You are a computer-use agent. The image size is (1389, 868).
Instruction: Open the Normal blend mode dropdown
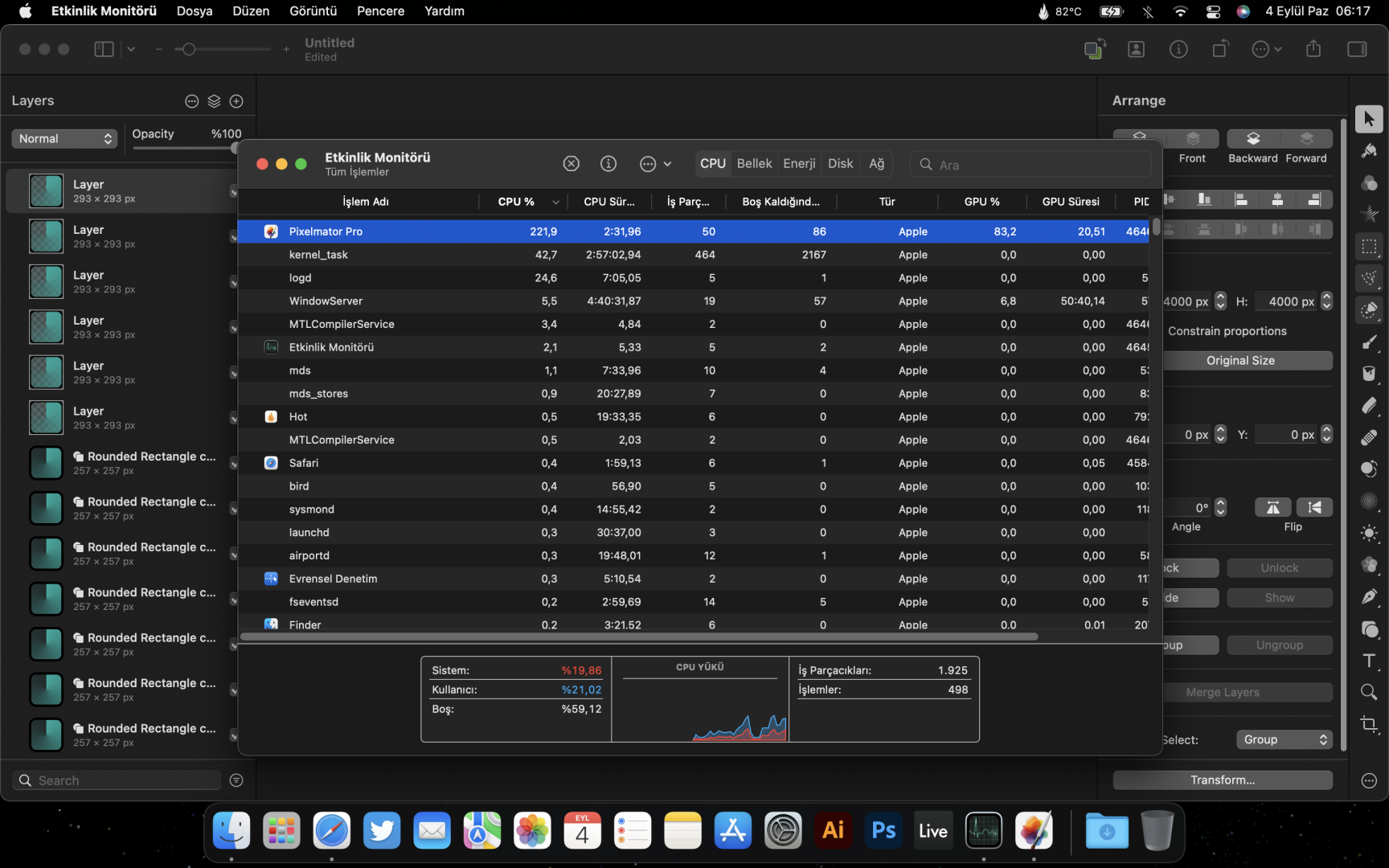(64, 139)
